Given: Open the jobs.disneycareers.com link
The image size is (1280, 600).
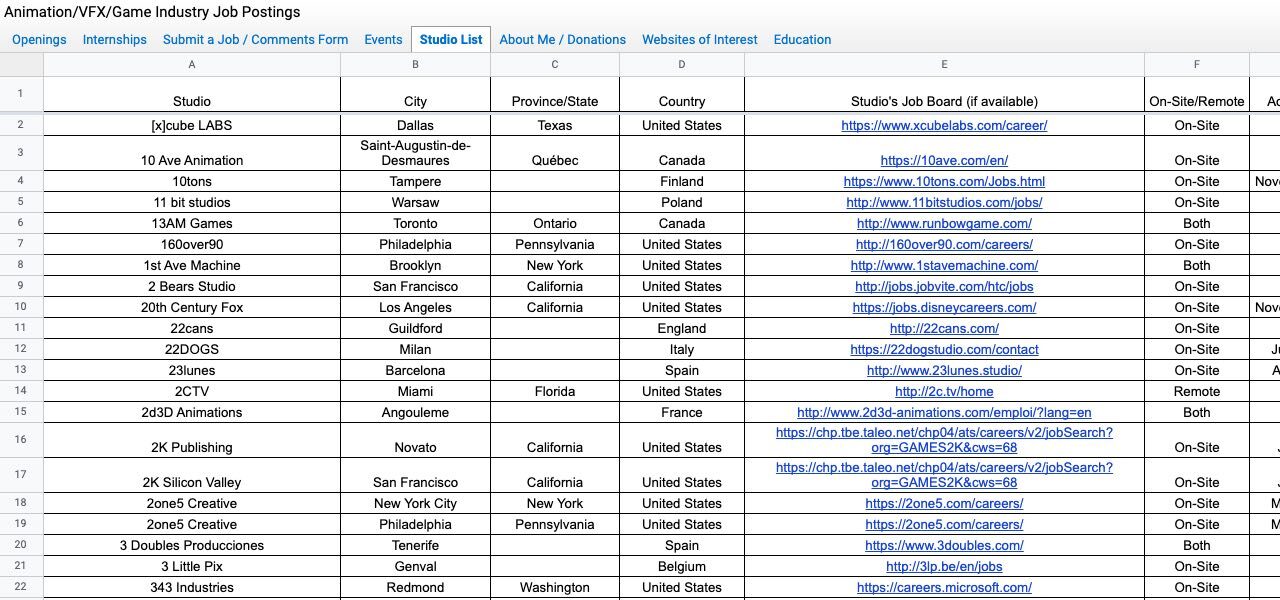Looking at the screenshot, I should [943, 308].
